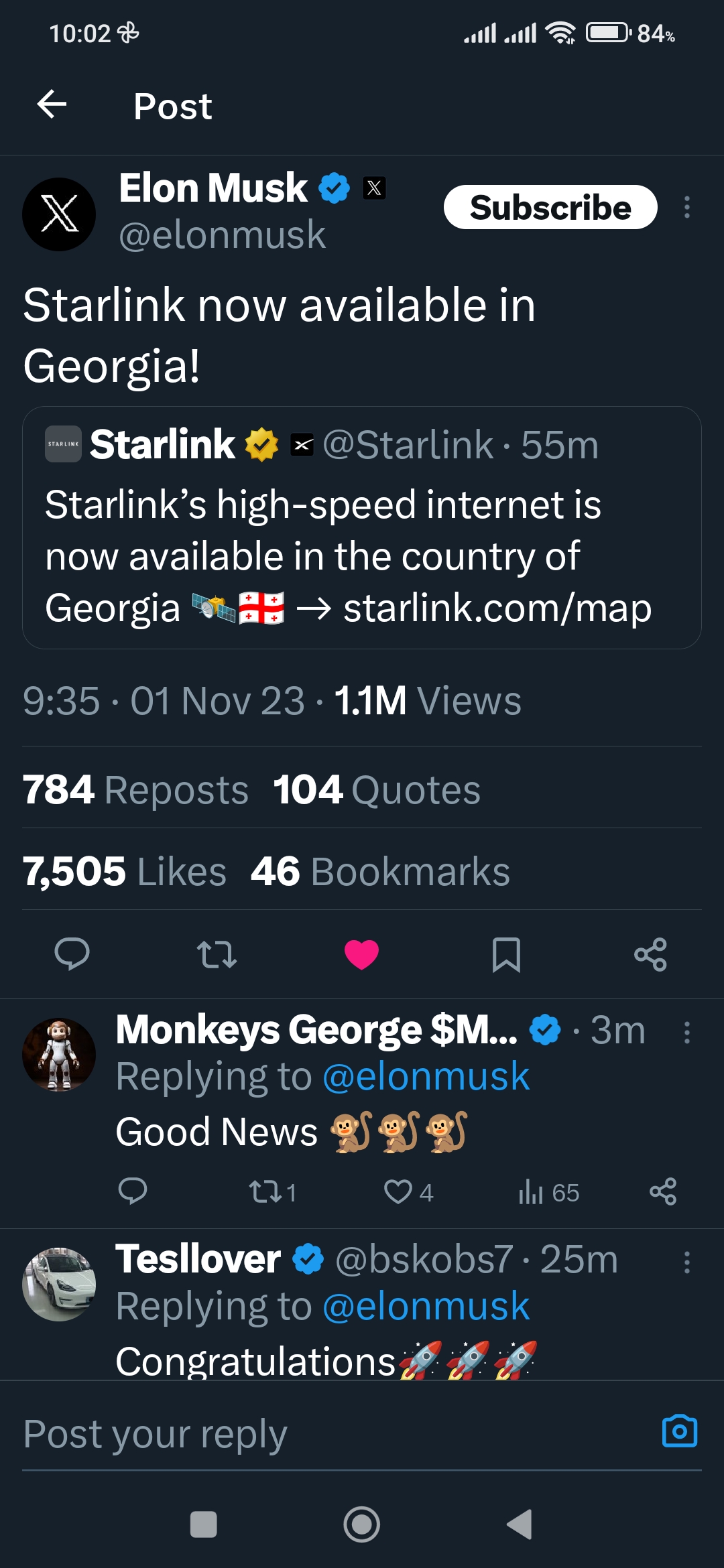Open three-dot menu on Tesllover reply
This screenshot has height=1568, width=724.
click(686, 1262)
